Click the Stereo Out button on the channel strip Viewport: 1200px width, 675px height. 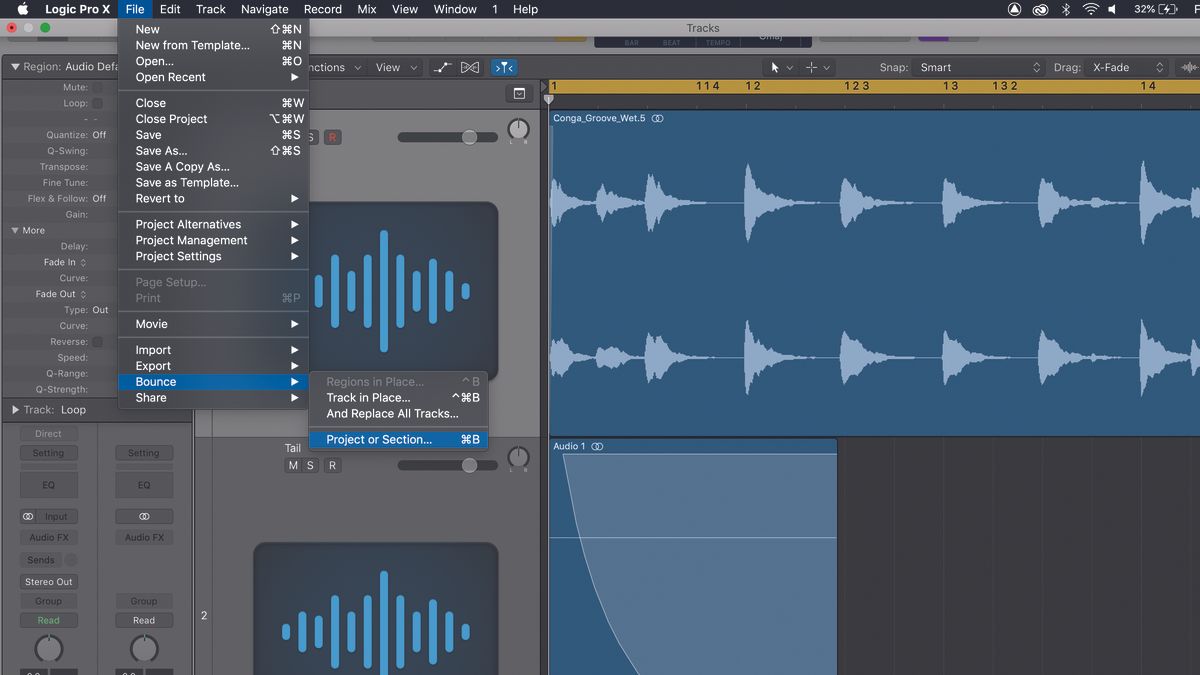point(47,581)
